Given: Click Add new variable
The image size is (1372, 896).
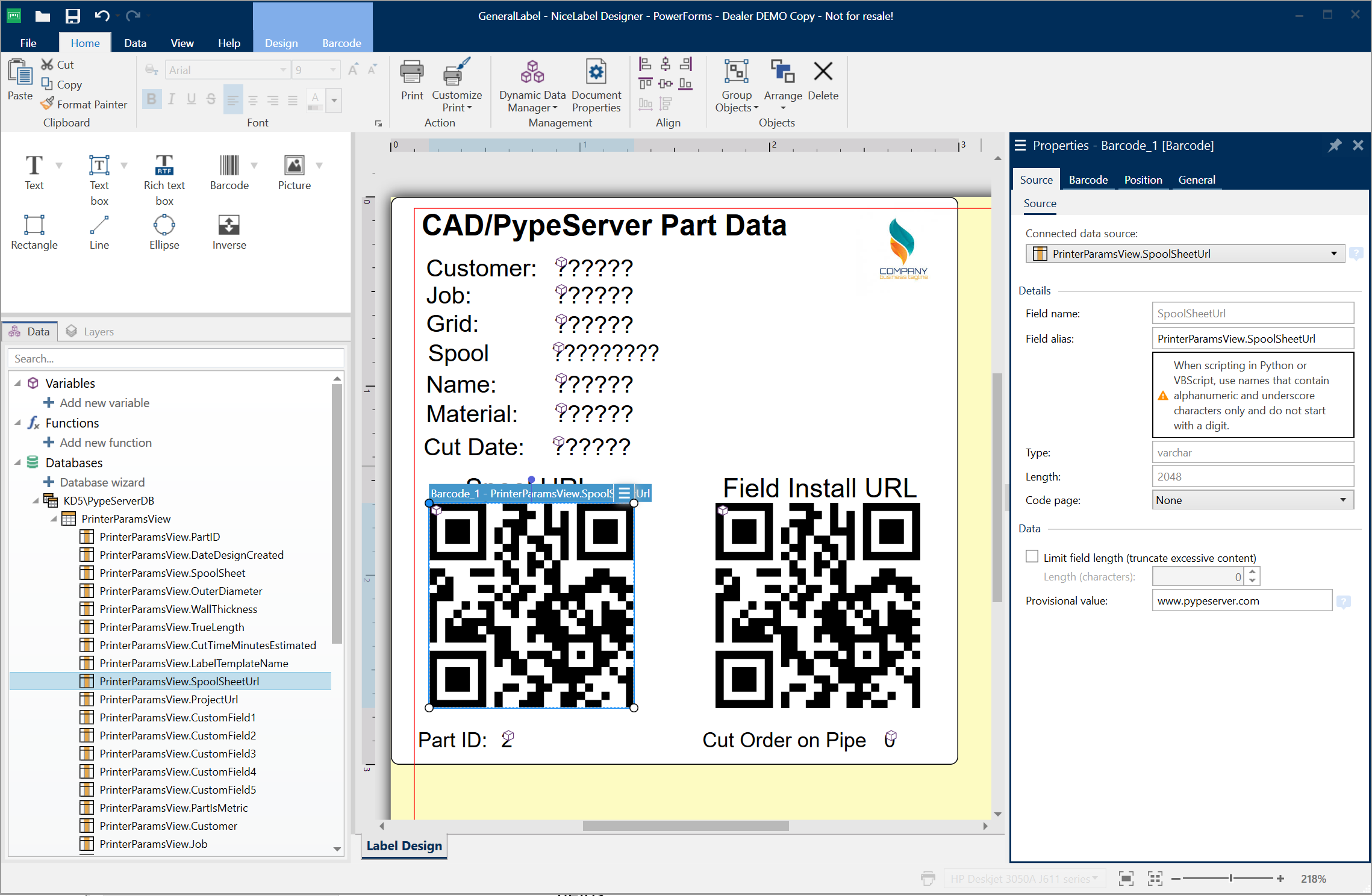Looking at the screenshot, I should click(x=104, y=403).
